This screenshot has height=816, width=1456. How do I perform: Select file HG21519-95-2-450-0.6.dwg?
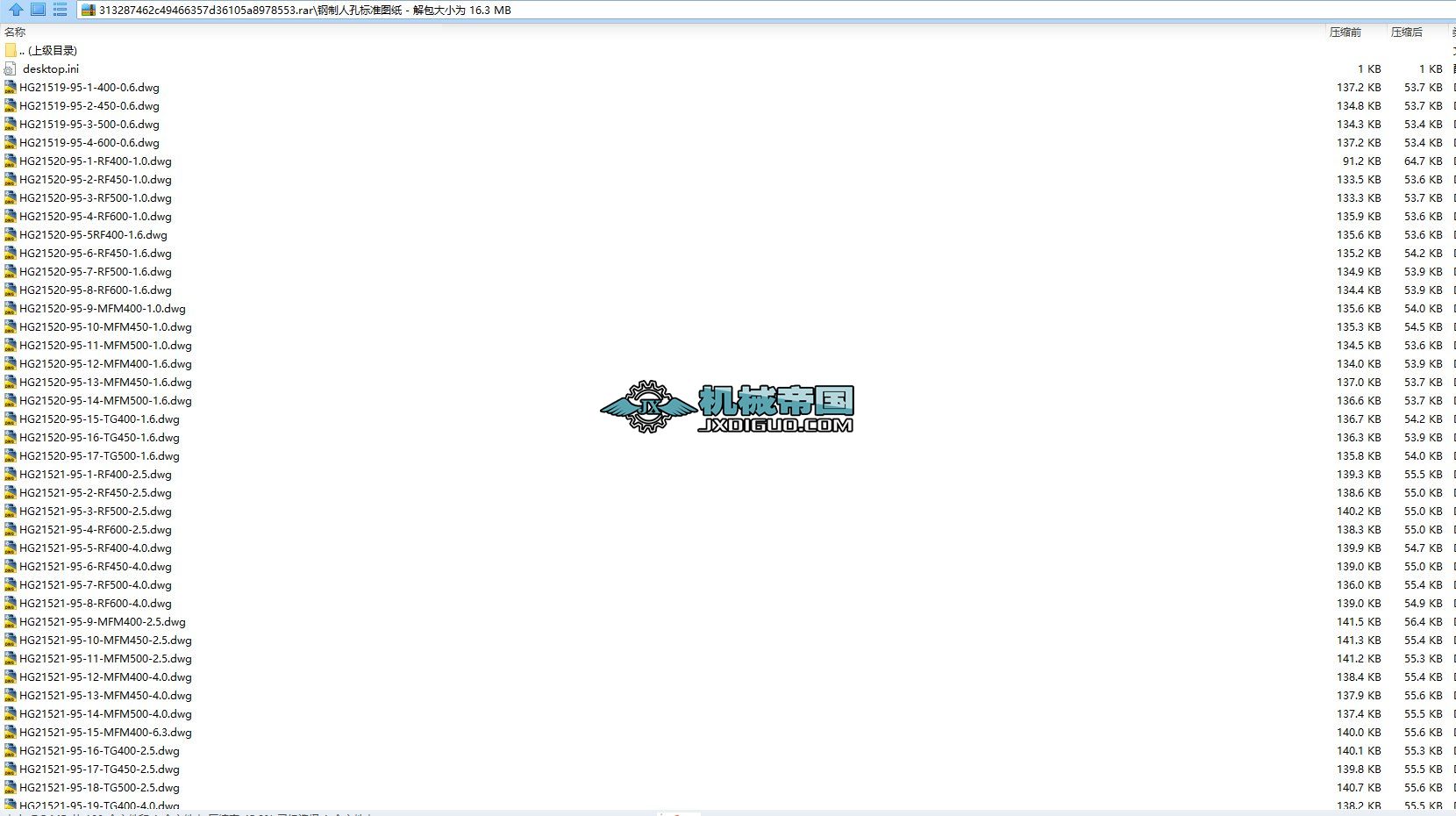(x=89, y=105)
